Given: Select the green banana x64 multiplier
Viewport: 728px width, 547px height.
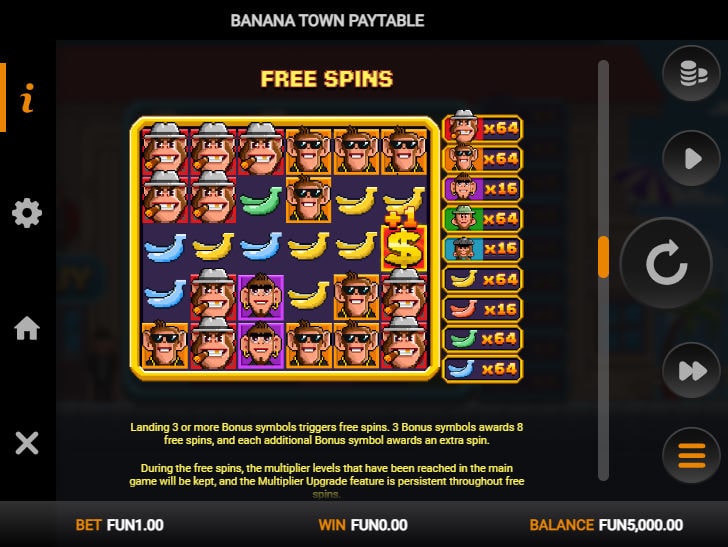Looking at the screenshot, I should pos(483,339).
